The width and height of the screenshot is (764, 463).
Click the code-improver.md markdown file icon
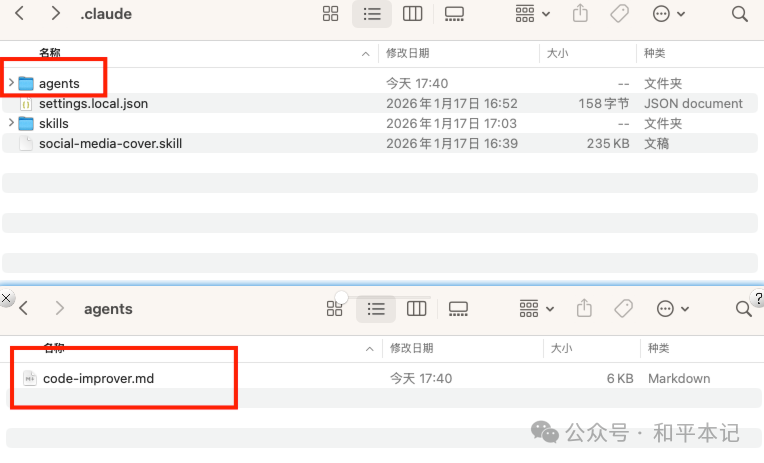click(30, 378)
